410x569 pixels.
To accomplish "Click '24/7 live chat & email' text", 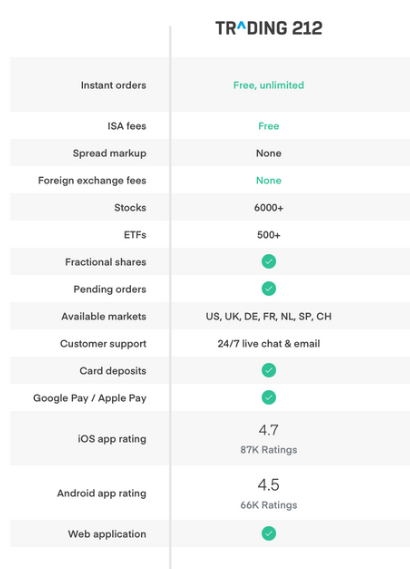I will (268, 344).
